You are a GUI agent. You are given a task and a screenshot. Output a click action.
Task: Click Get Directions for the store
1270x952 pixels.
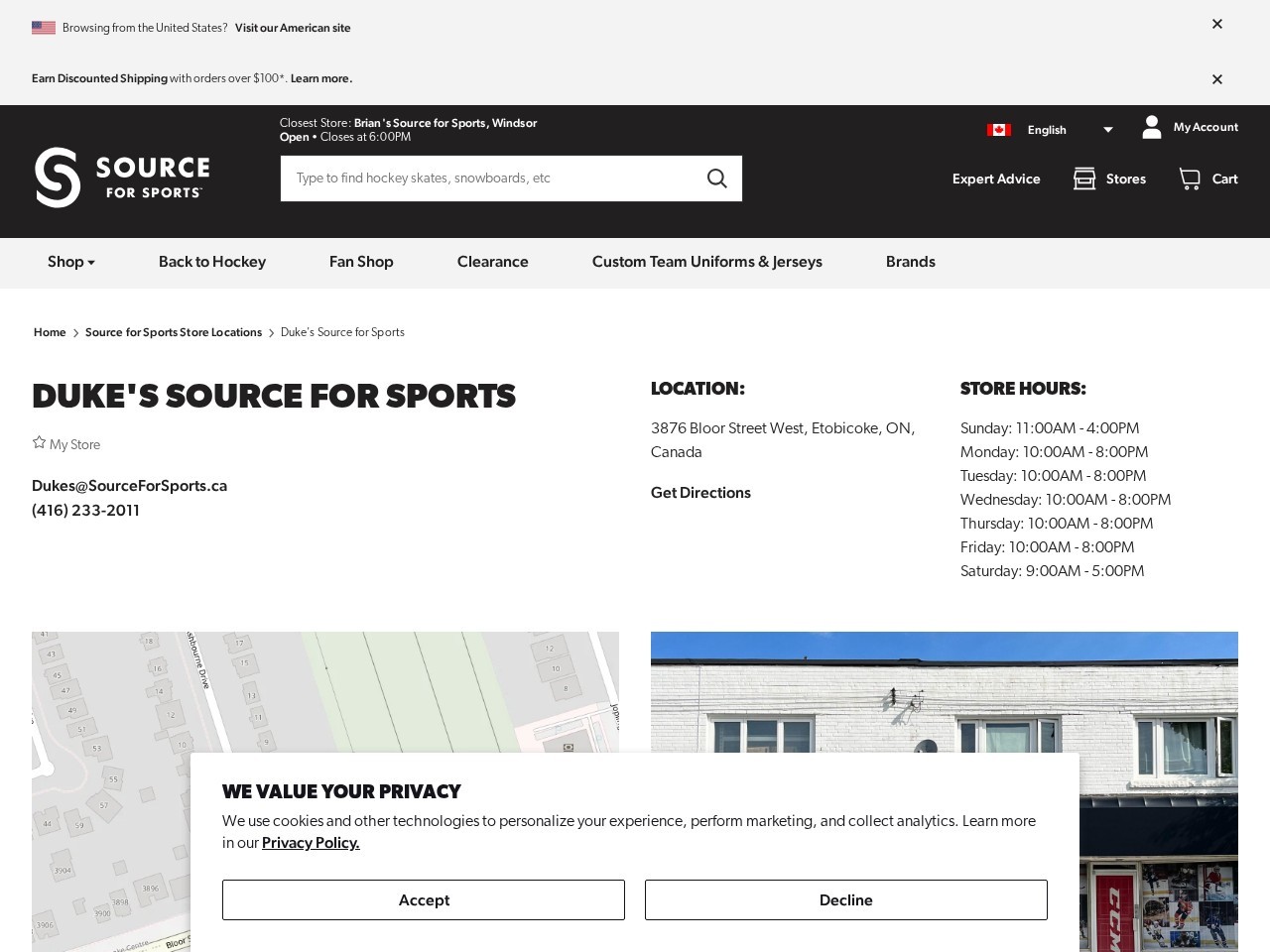click(x=700, y=493)
